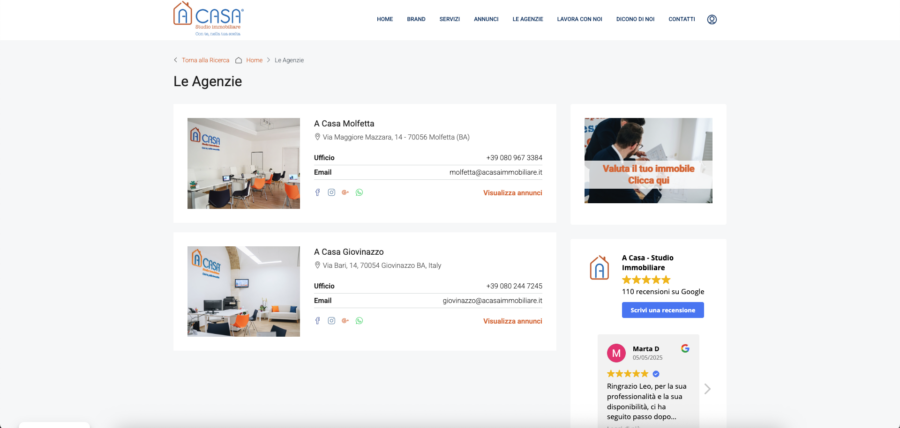This screenshot has height=428, width=900.
Task: Click Visualizza annunci for Molfetta agency
Action: point(512,193)
